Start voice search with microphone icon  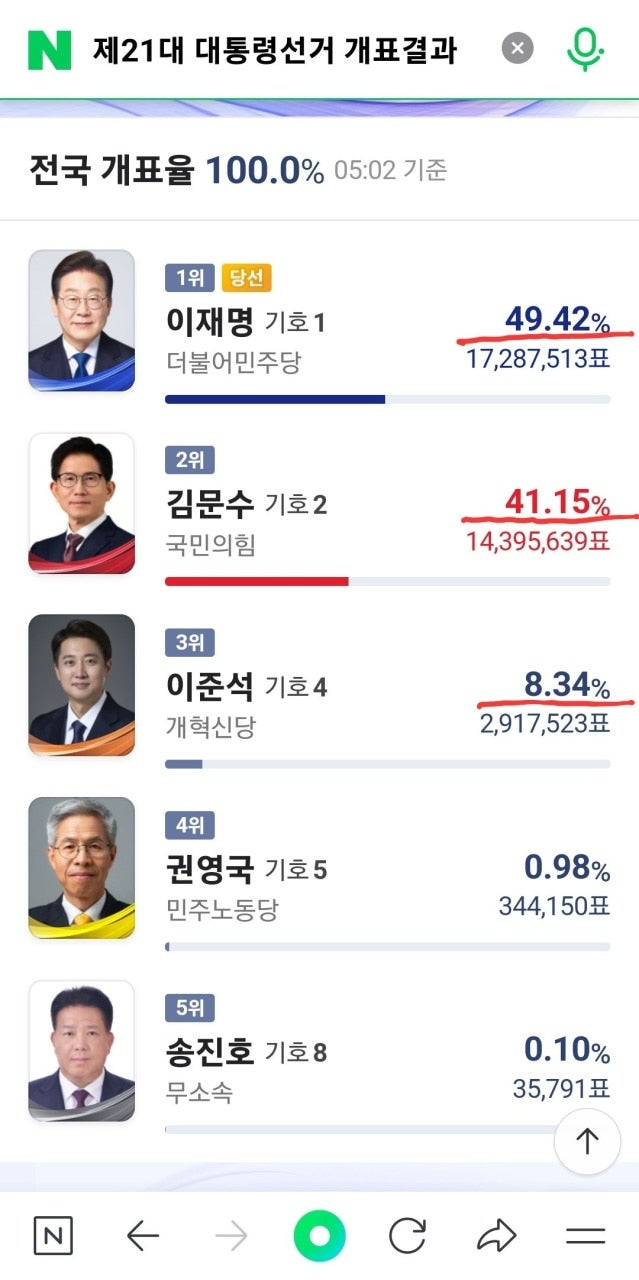point(585,49)
